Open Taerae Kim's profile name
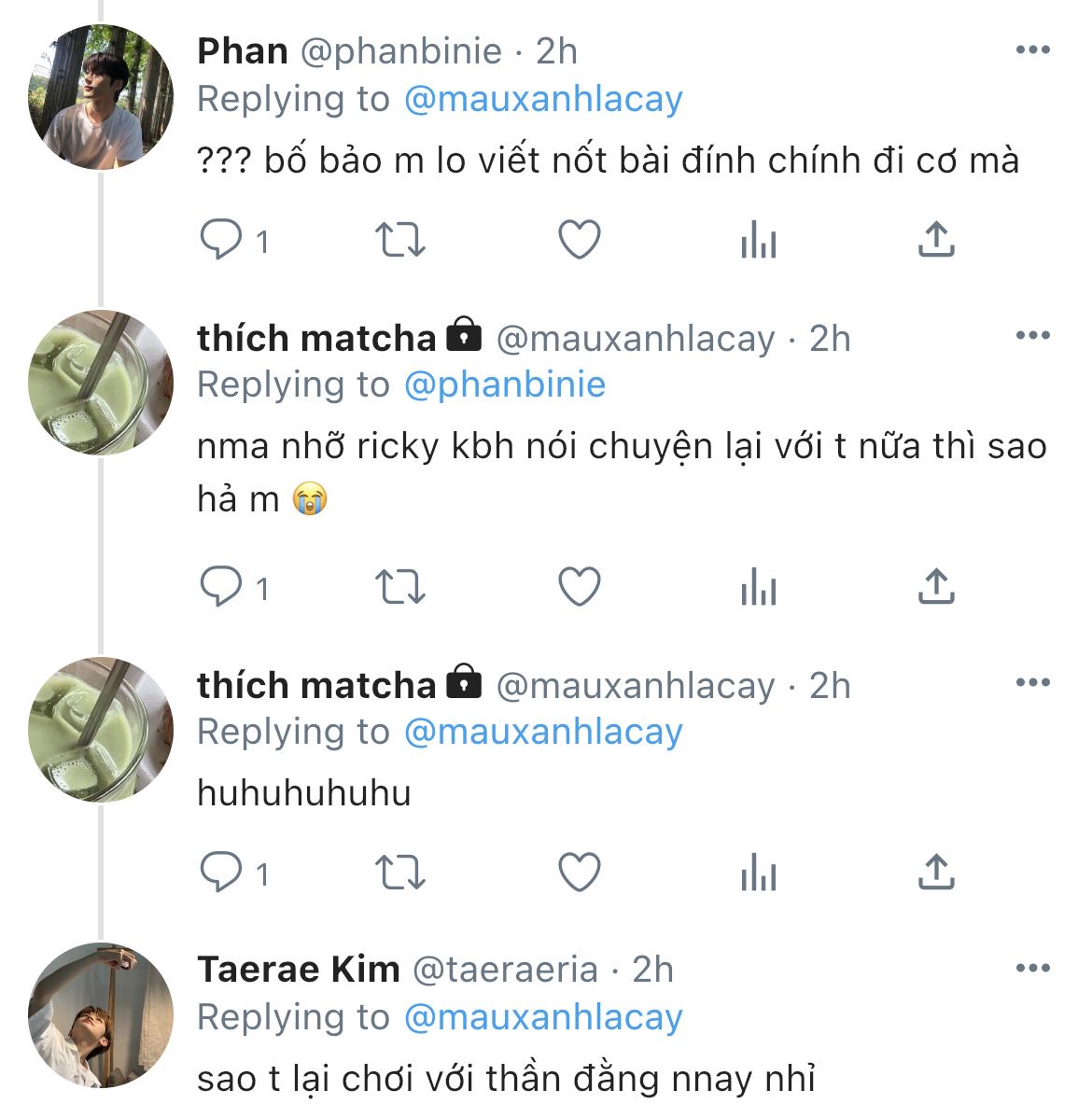The height and width of the screenshot is (1118, 1092). 298,970
